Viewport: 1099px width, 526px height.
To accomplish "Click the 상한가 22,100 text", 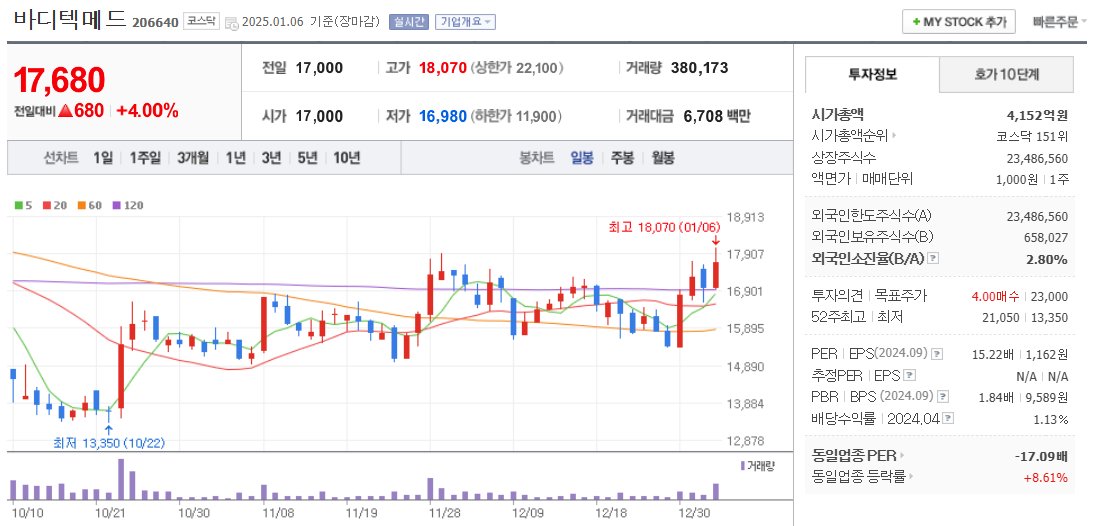I will (517, 68).
